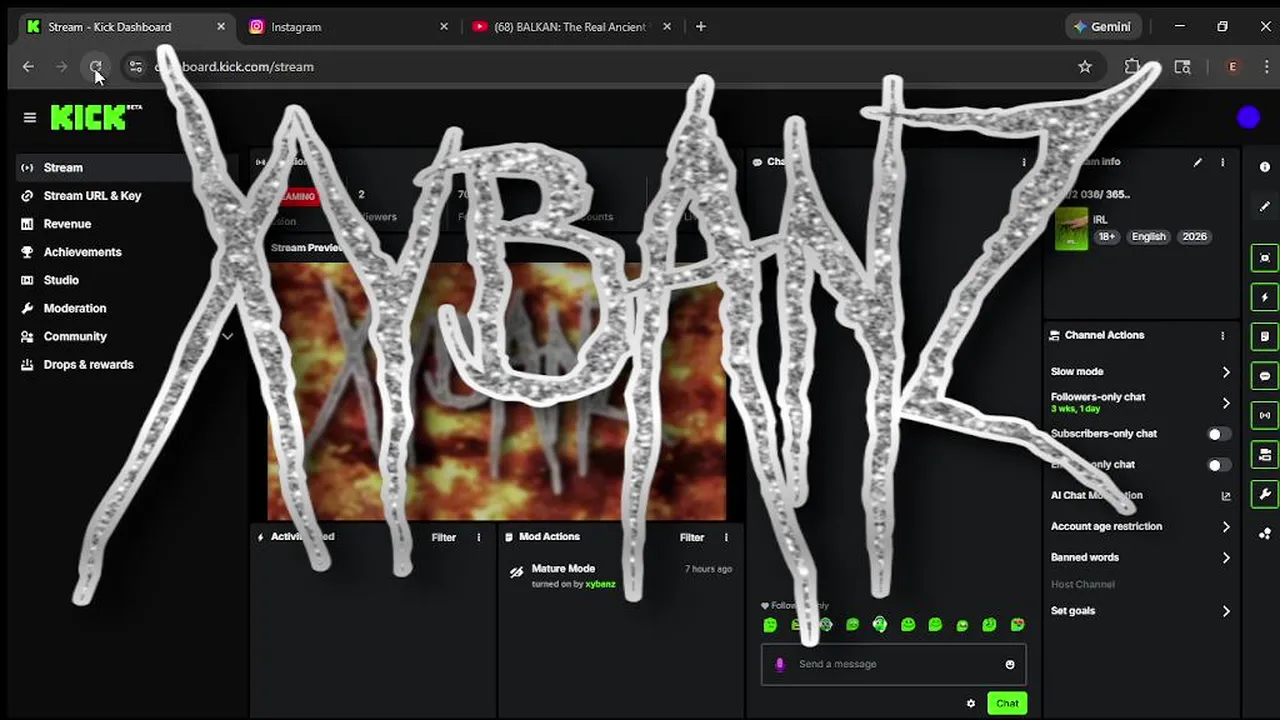Open the xybanz username link in Mod Actions
The width and height of the screenshot is (1280, 720).
coord(600,584)
